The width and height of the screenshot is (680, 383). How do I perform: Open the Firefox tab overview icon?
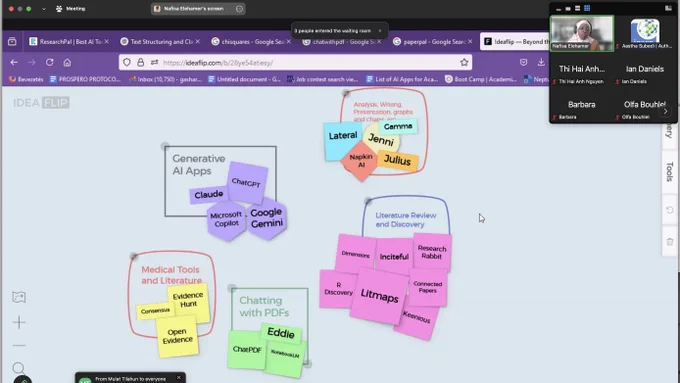[x=12, y=41]
